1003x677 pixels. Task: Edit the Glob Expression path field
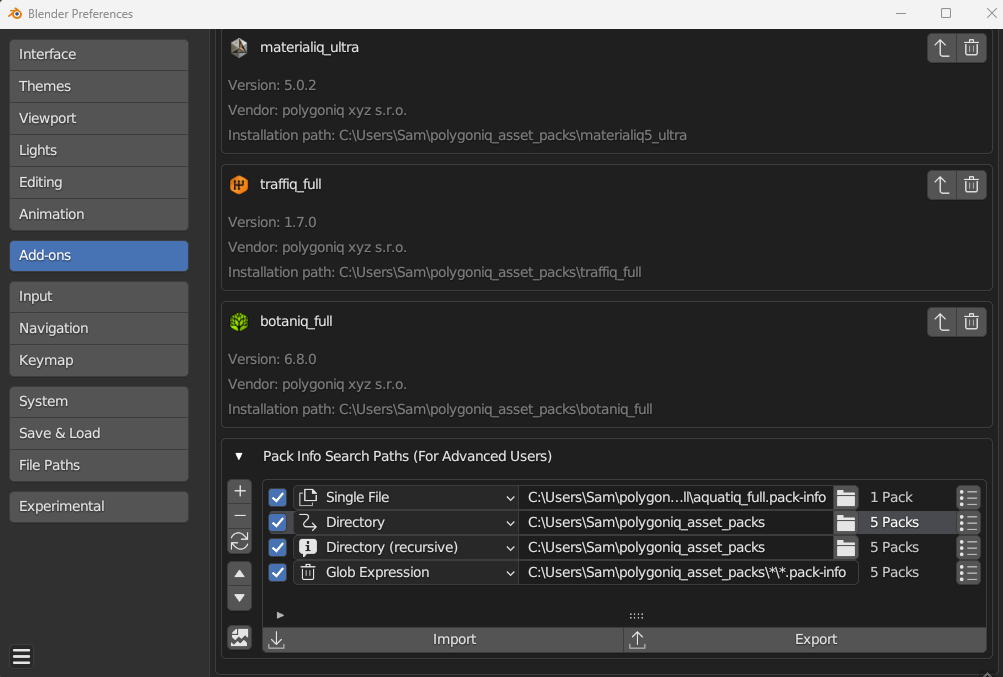688,573
